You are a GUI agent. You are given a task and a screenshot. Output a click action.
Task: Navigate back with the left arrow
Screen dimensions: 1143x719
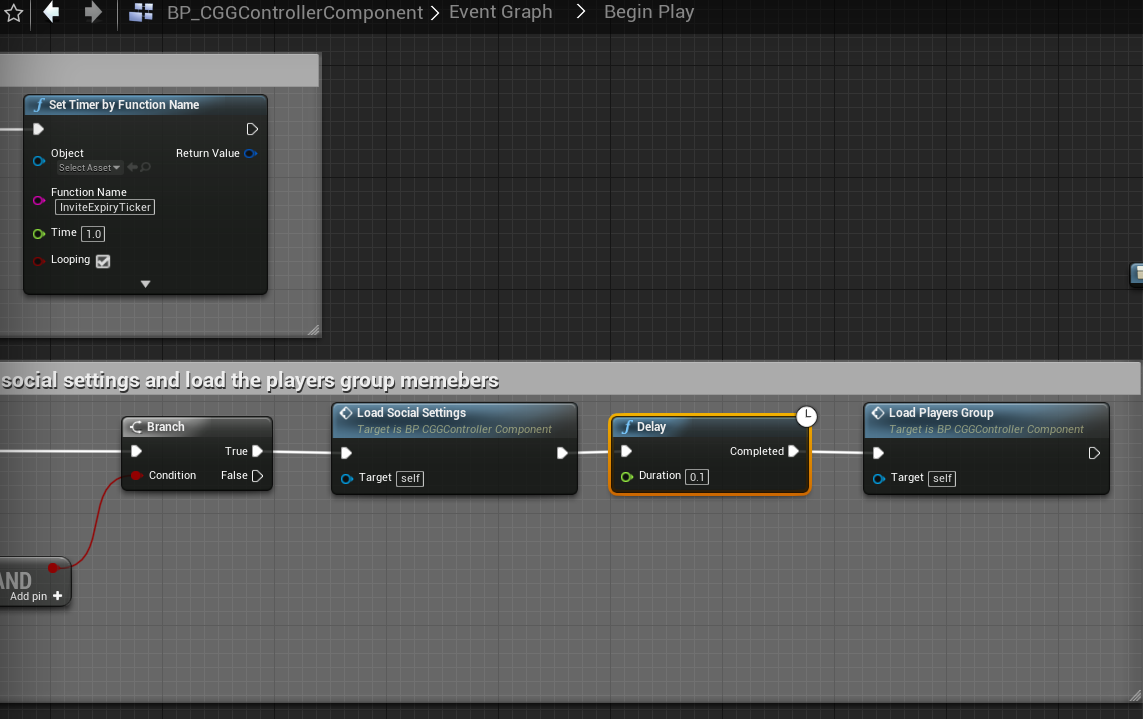pyautogui.click(x=51, y=12)
